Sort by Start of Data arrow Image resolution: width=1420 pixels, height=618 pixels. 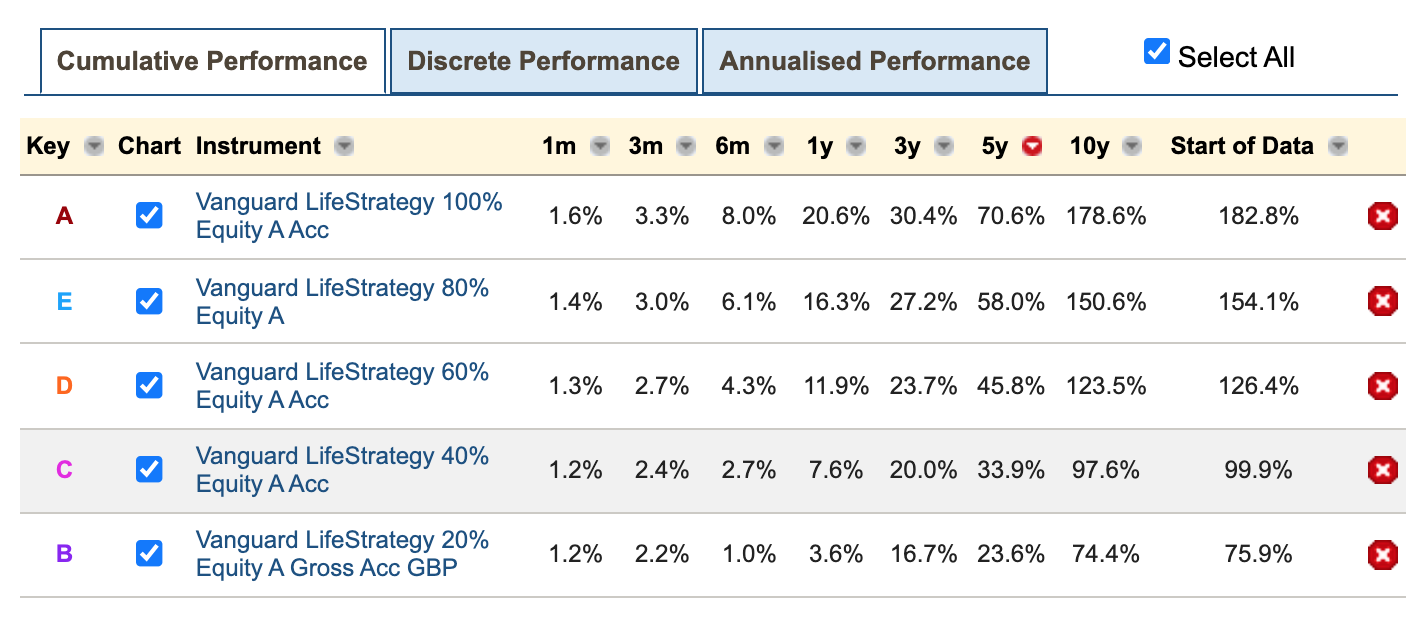pos(1338,147)
